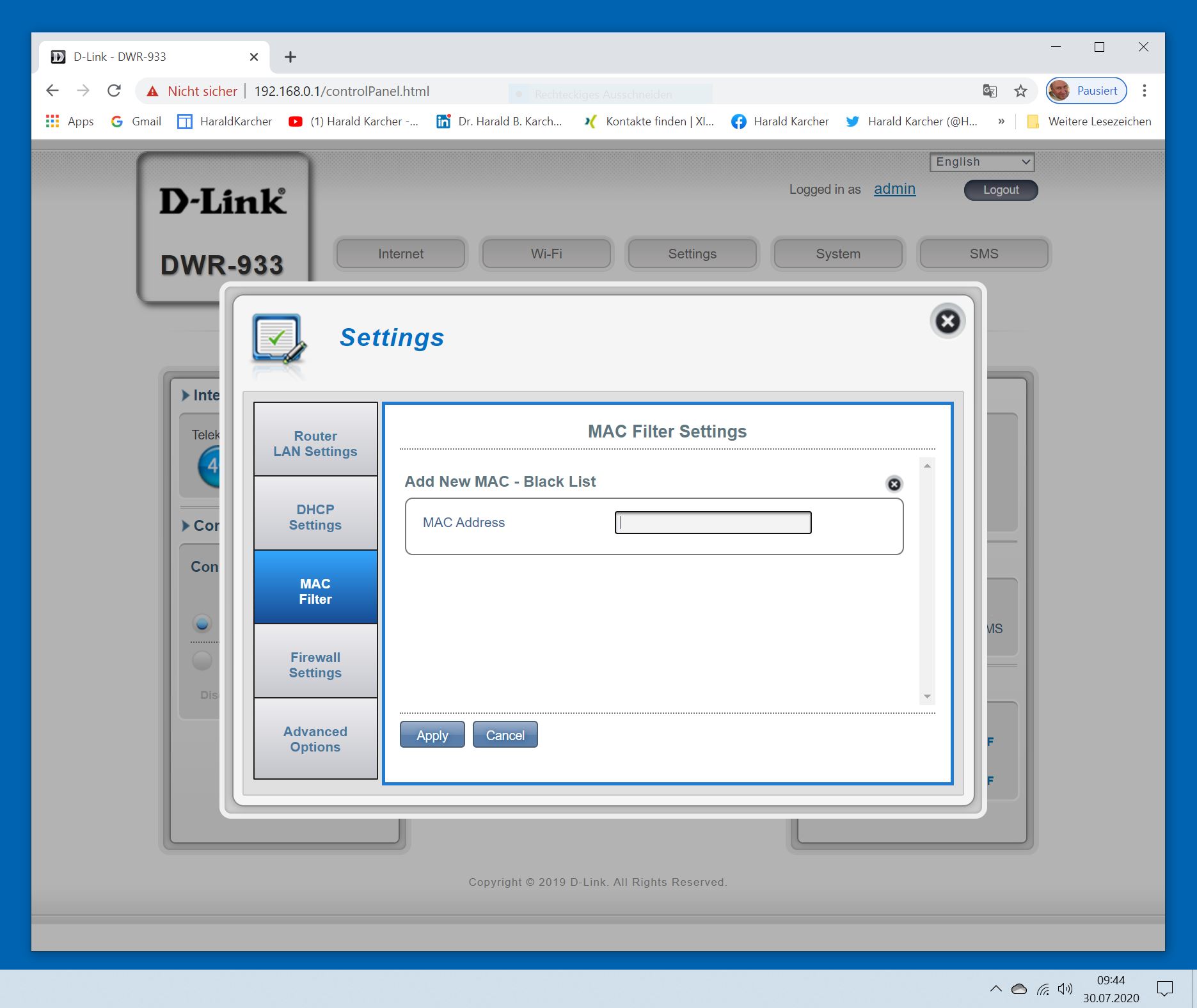Open the Internet top tab

point(400,254)
